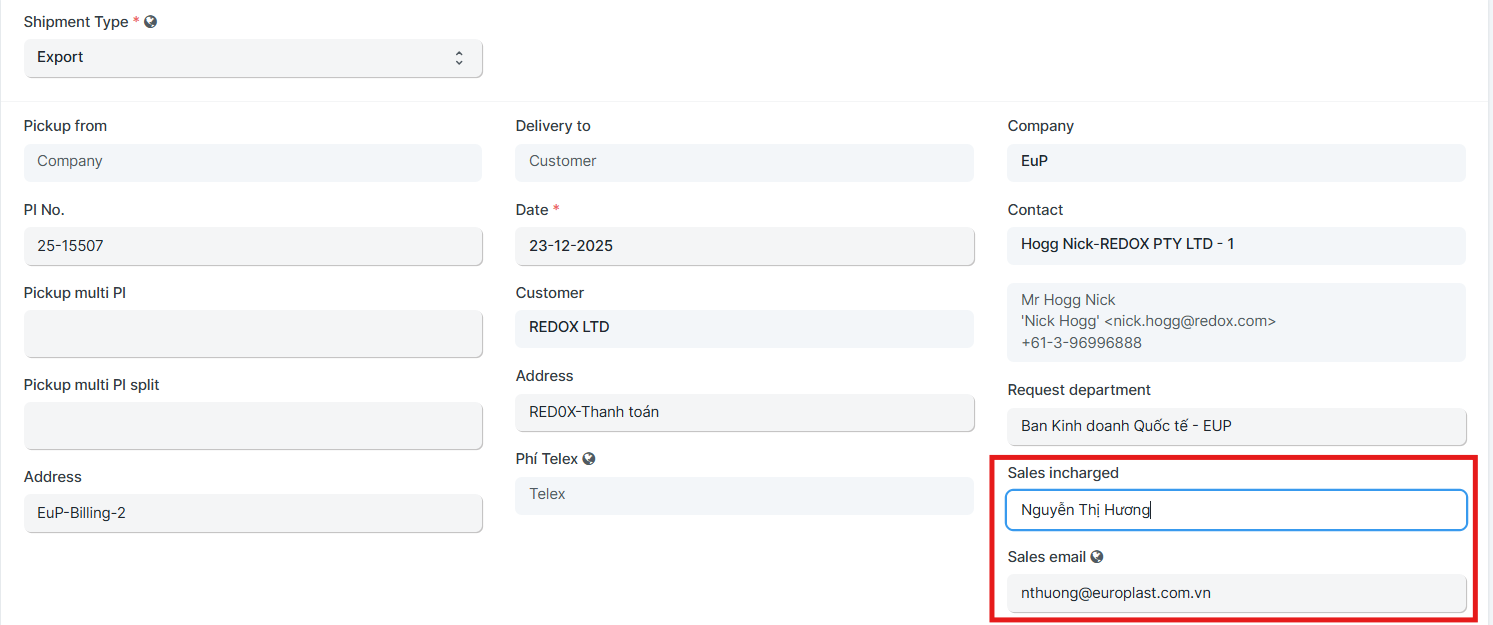Open the Date field showing 23-12-2025

pos(744,246)
